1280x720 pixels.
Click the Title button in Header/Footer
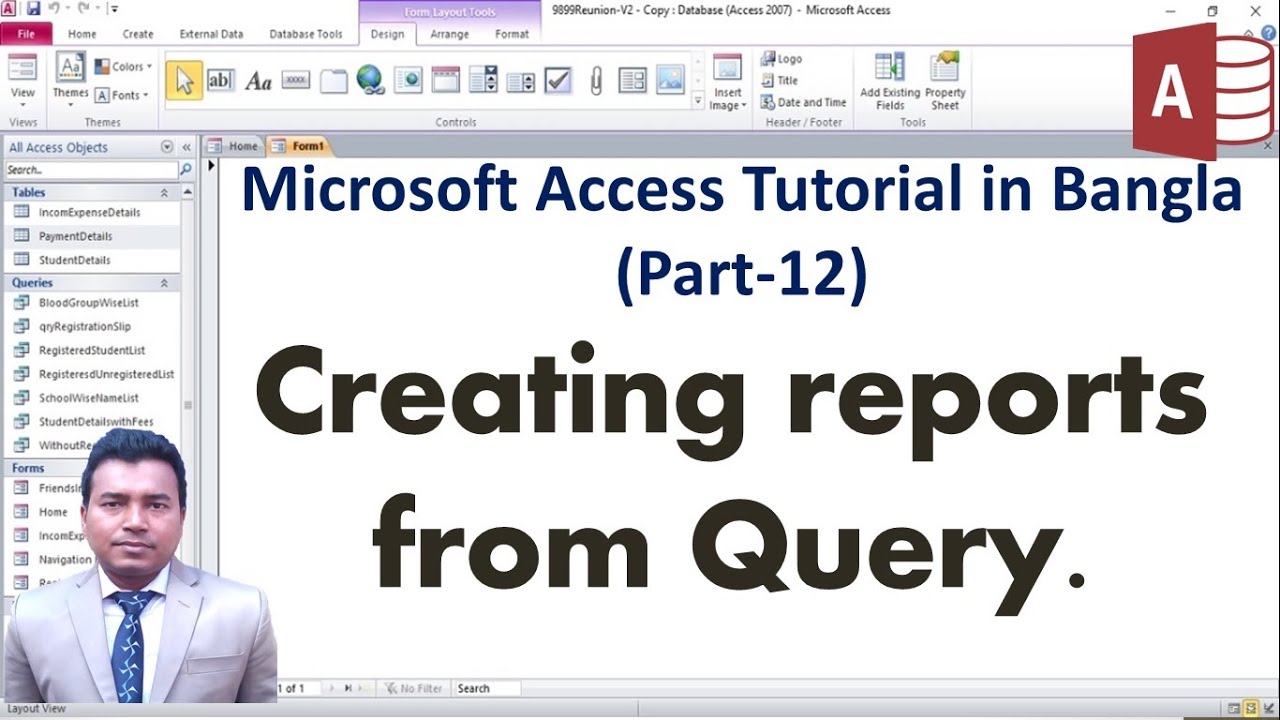pyautogui.click(x=779, y=80)
